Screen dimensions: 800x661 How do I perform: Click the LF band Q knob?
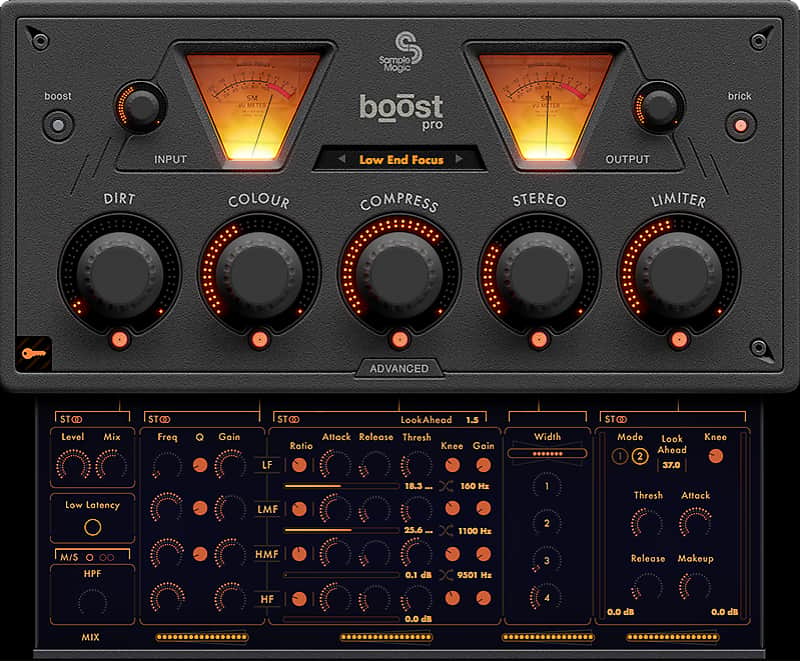pyautogui.click(x=200, y=465)
